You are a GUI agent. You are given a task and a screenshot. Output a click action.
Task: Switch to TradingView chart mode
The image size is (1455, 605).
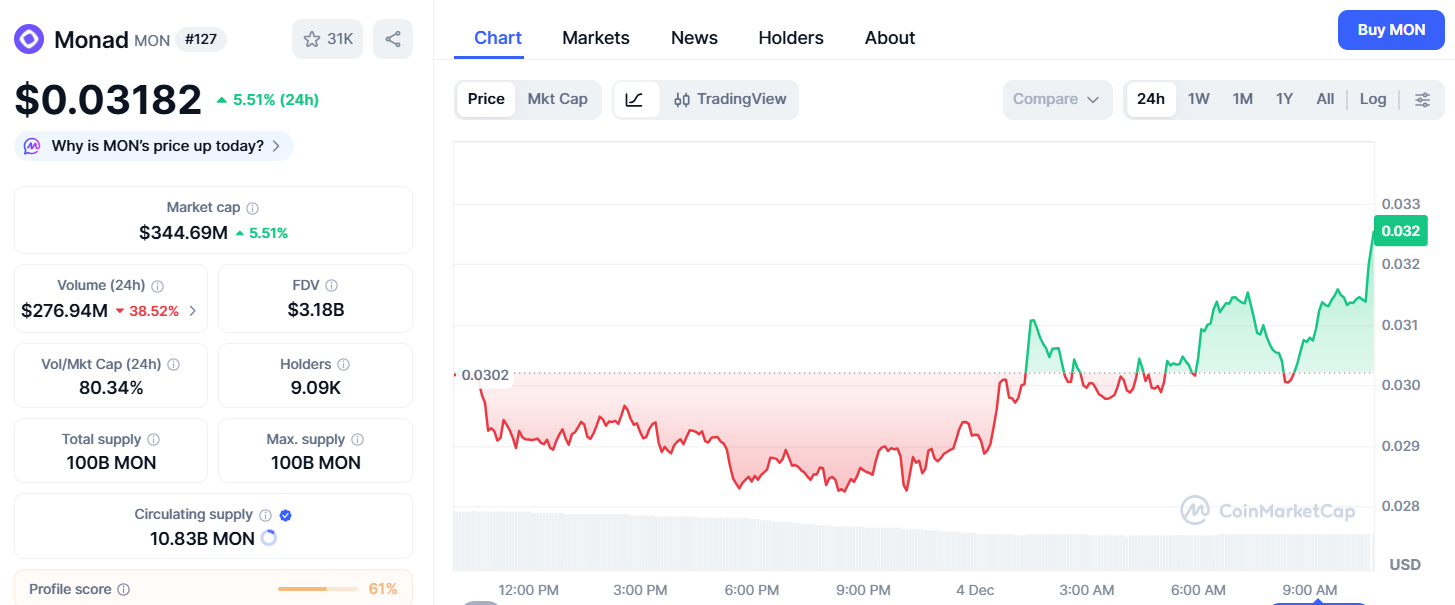point(730,99)
